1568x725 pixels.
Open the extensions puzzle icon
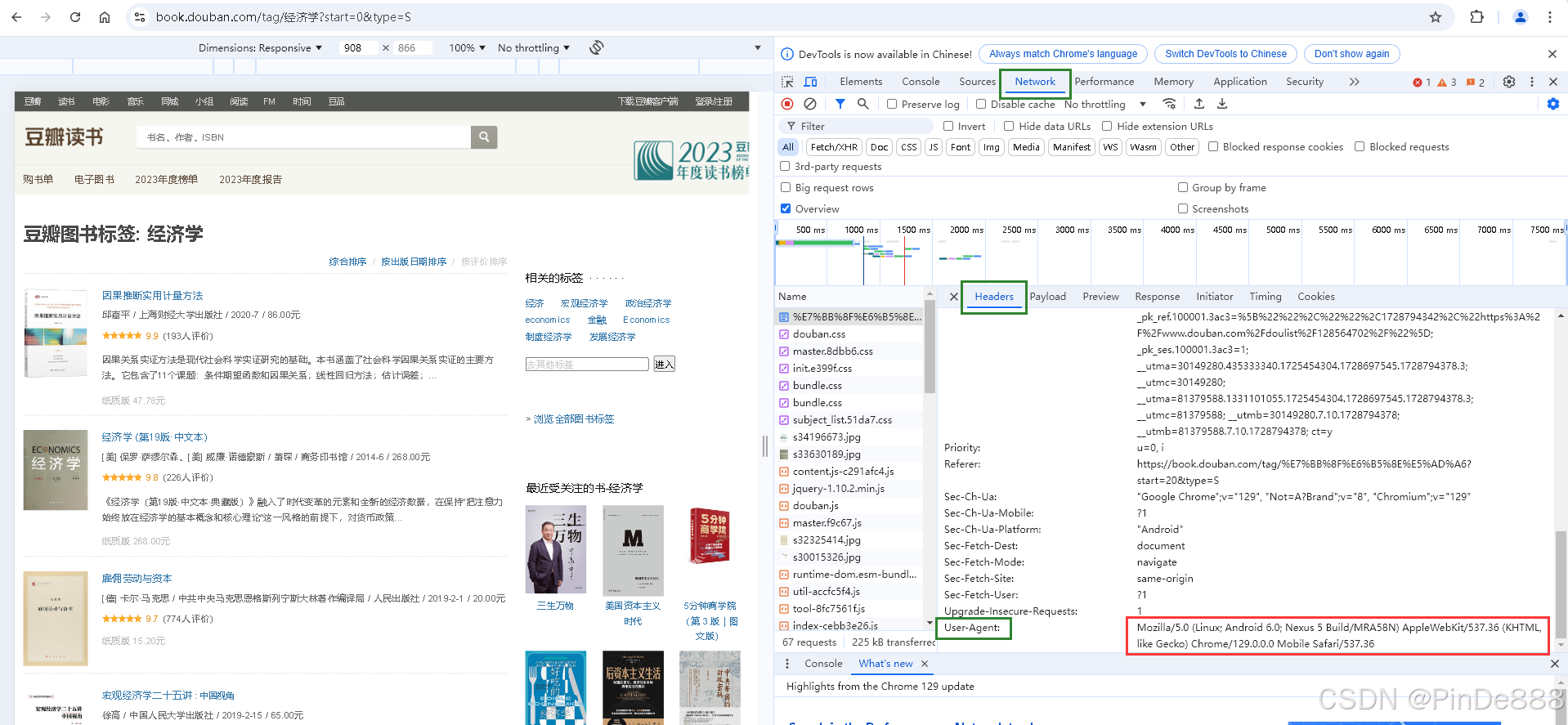pos(1476,17)
